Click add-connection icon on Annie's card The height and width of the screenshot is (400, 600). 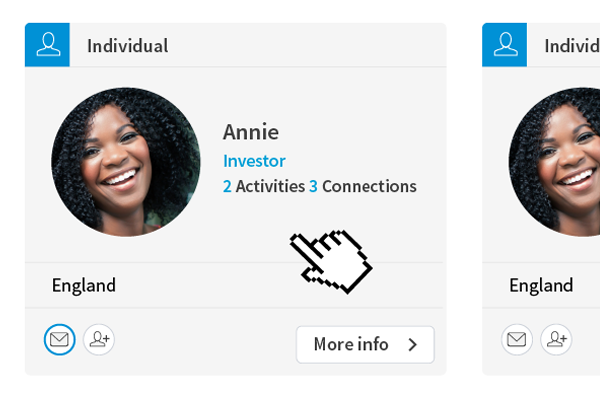(99, 340)
